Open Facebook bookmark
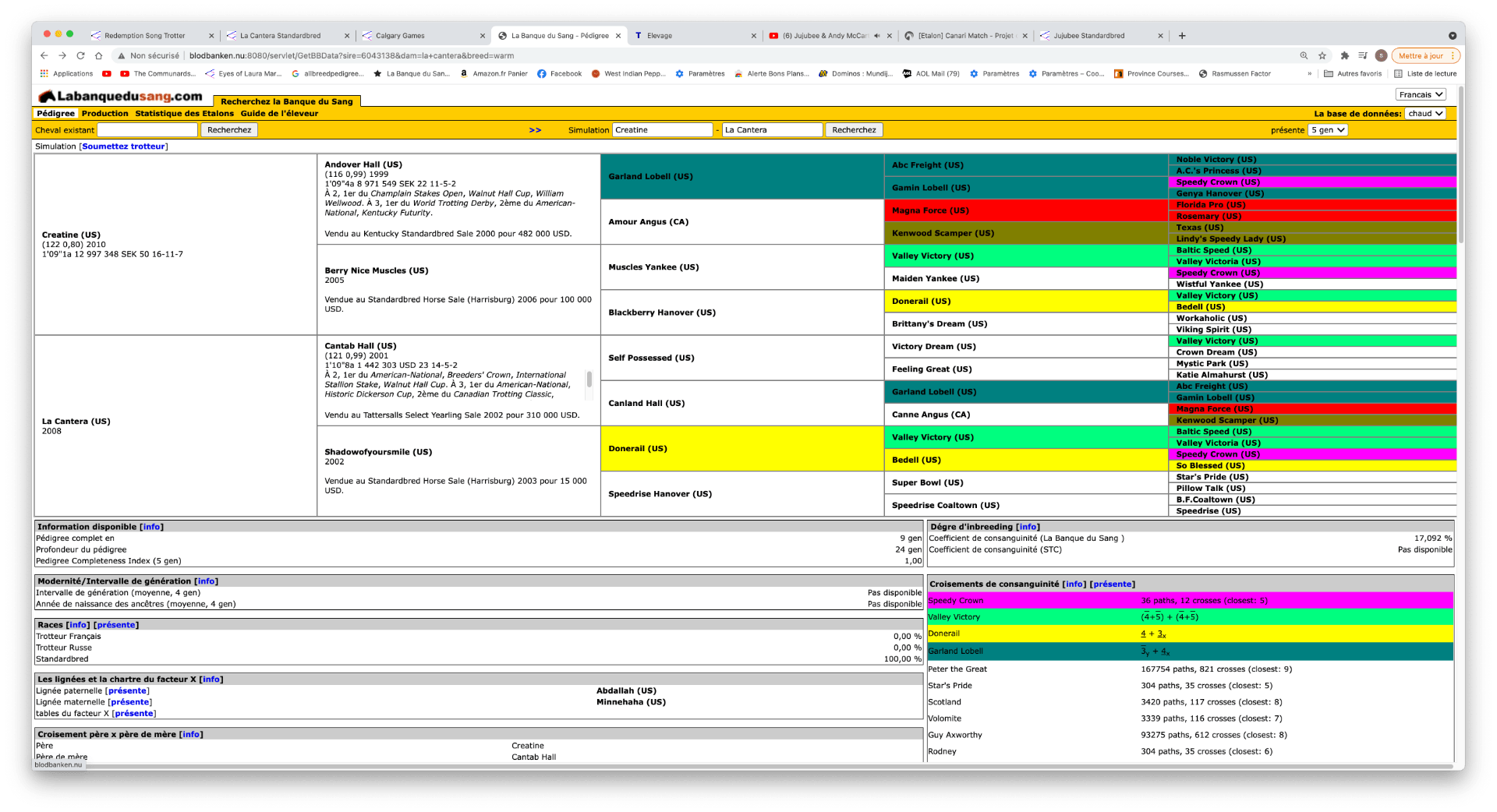Viewport: 1497px width, 812px height. coord(559,73)
